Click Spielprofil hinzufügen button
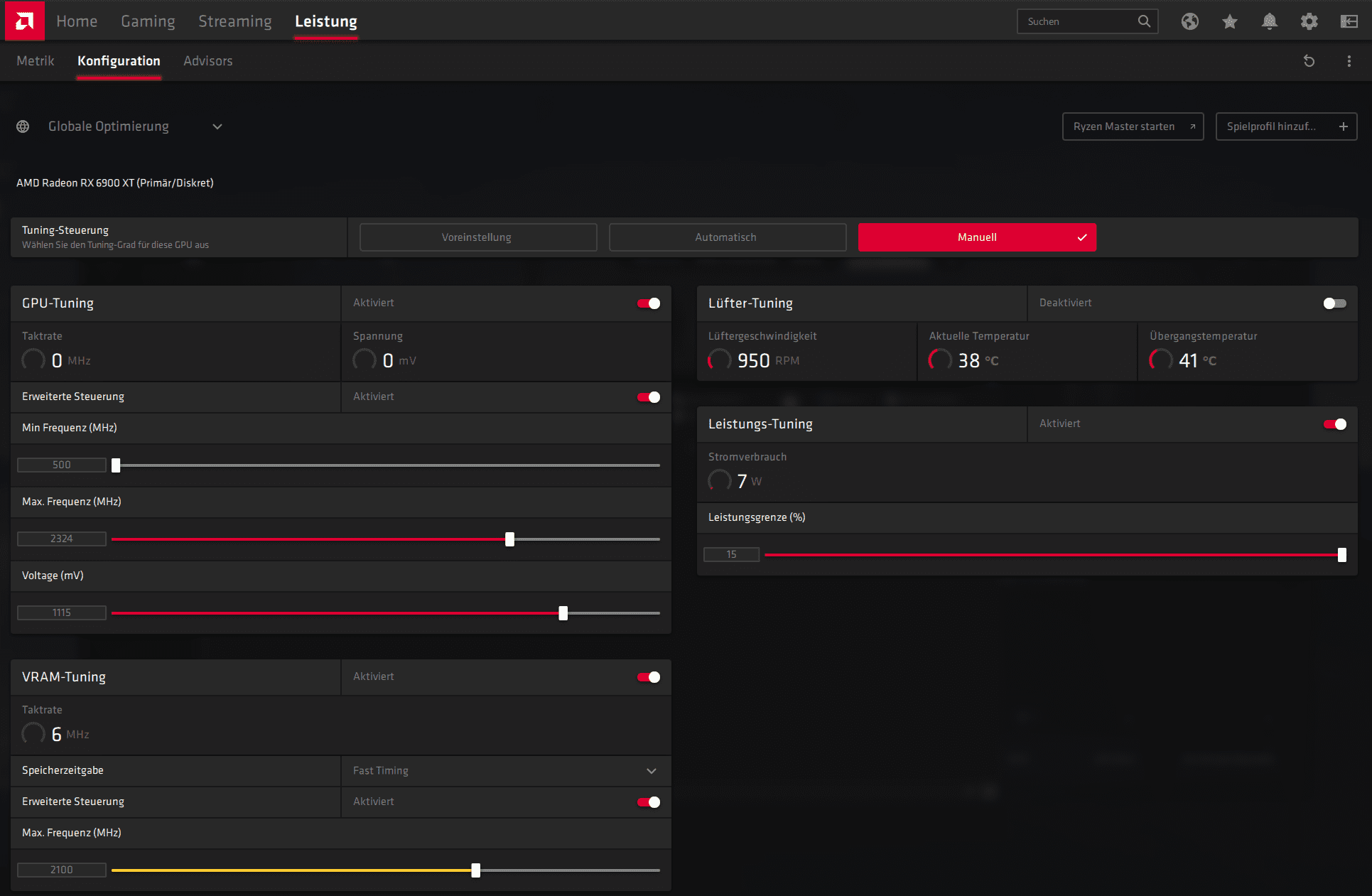The width and height of the screenshot is (1372, 896). pyautogui.click(x=1286, y=126)
